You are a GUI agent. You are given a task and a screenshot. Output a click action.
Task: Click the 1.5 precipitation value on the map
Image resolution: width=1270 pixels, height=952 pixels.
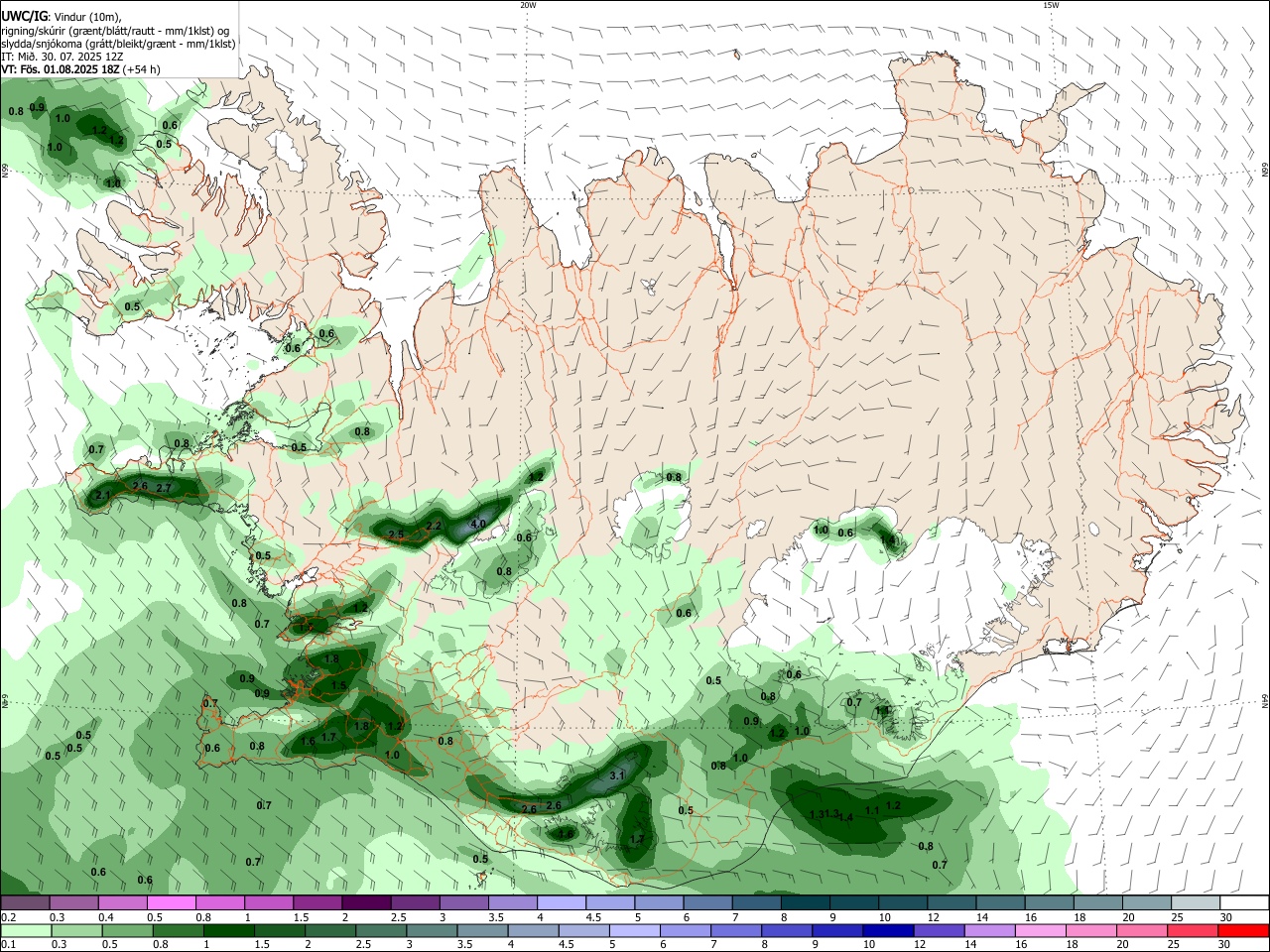tap(338, 686)
